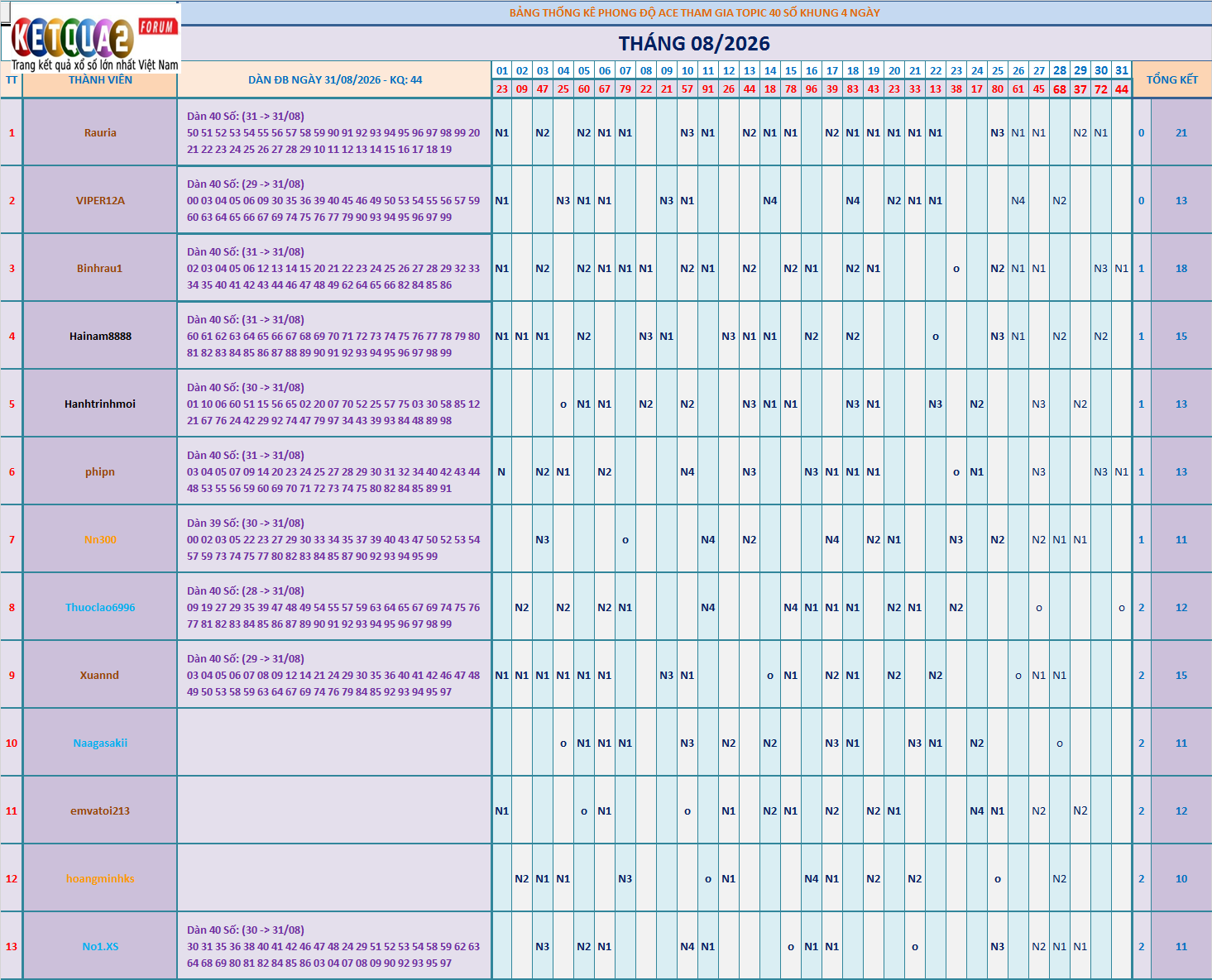Screen dimensions: 1212x980
Task: Select member name 'Xuannd'
Action: point(100,676)
